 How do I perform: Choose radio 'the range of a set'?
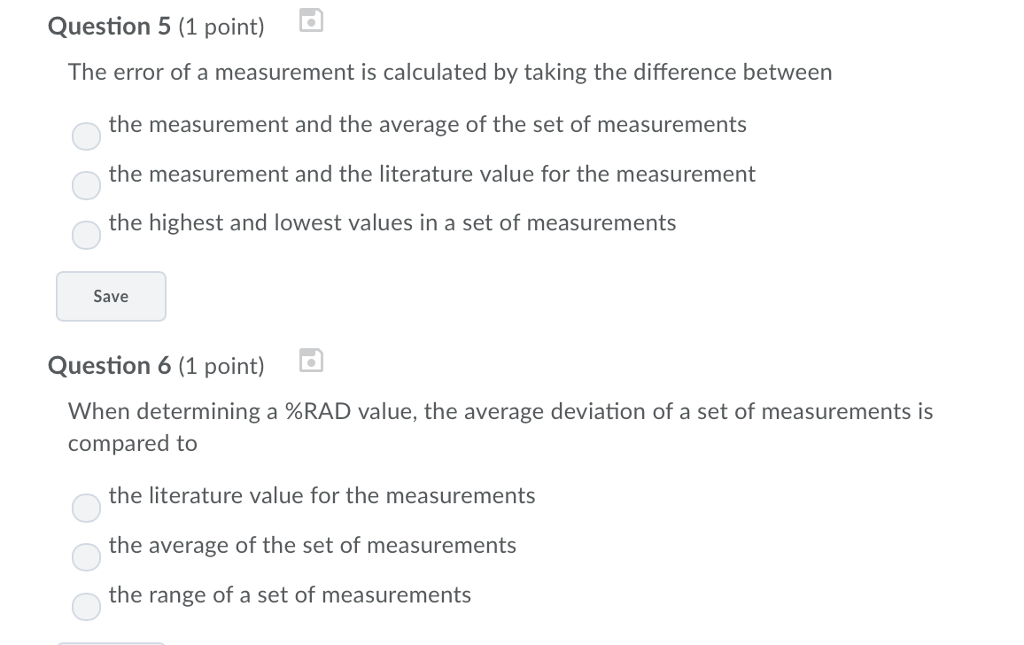pyautogui.click(x=87, y=606)
